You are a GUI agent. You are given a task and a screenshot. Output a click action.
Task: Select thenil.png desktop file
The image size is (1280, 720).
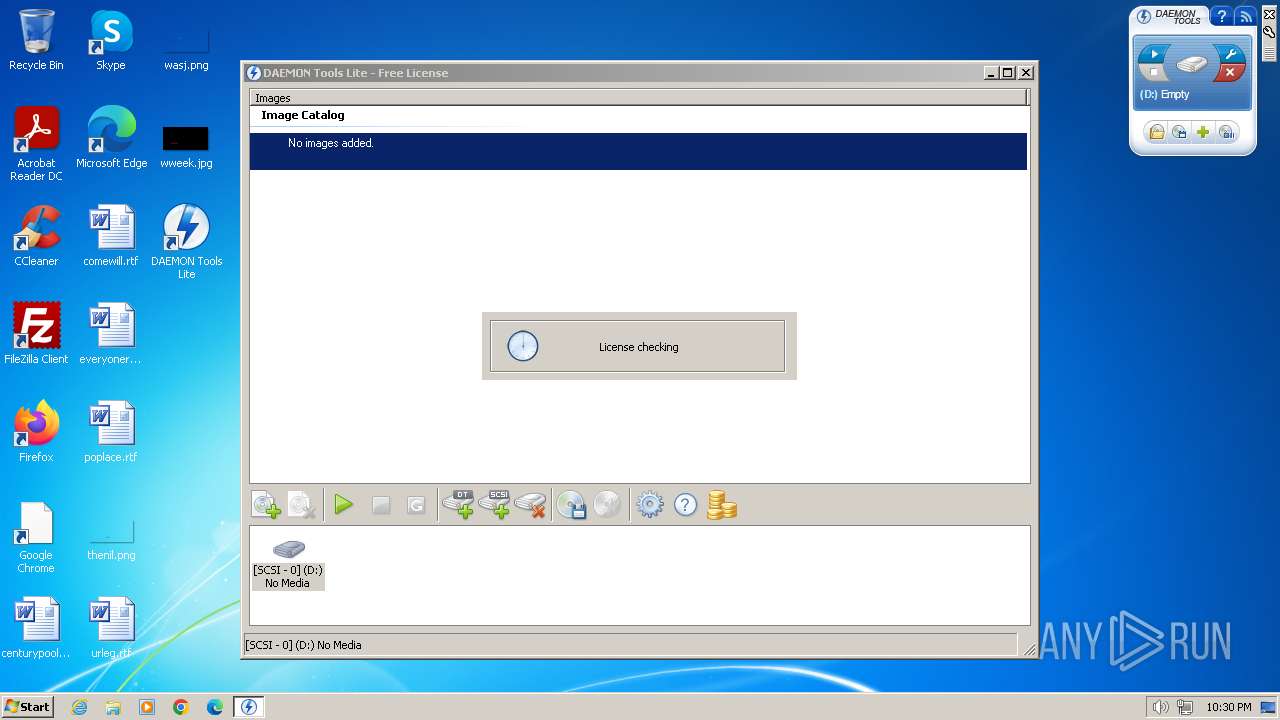[x=111, y=542]
